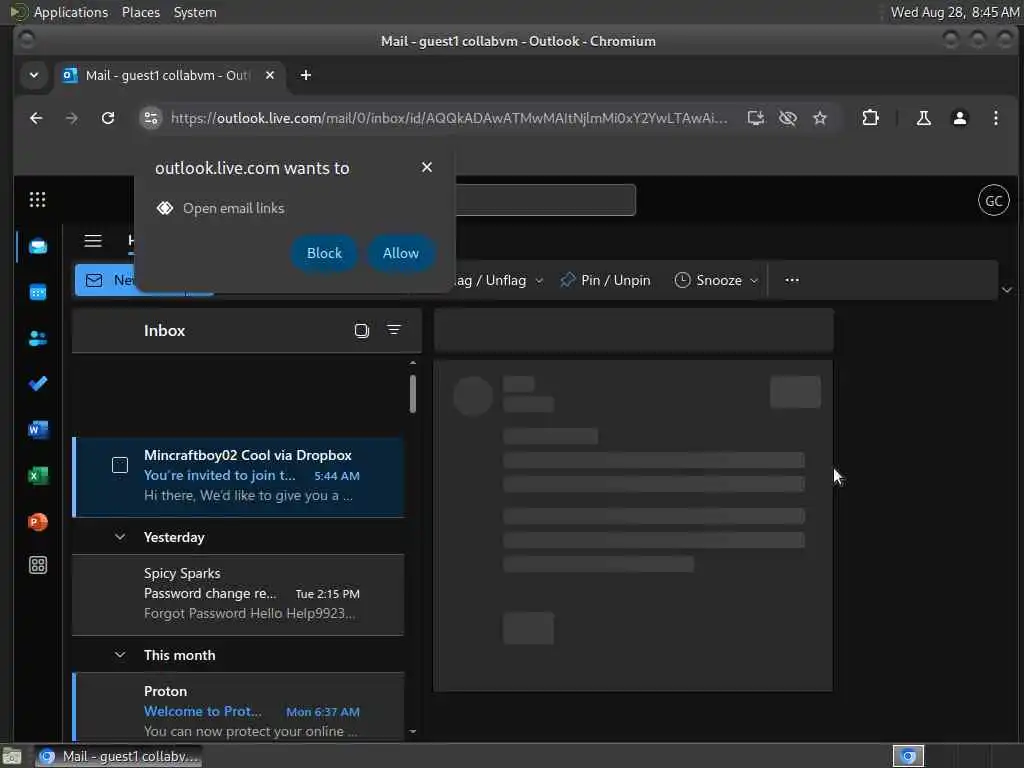Open the more options ellipsis in toolbar
Viewport: 1024px width, 768px height.
(792, 280)
